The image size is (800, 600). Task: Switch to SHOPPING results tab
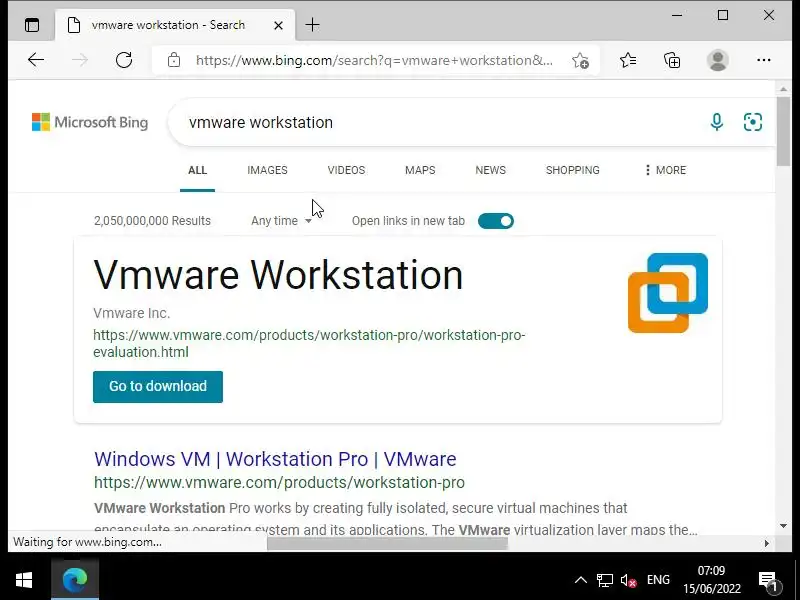[572, 170]
